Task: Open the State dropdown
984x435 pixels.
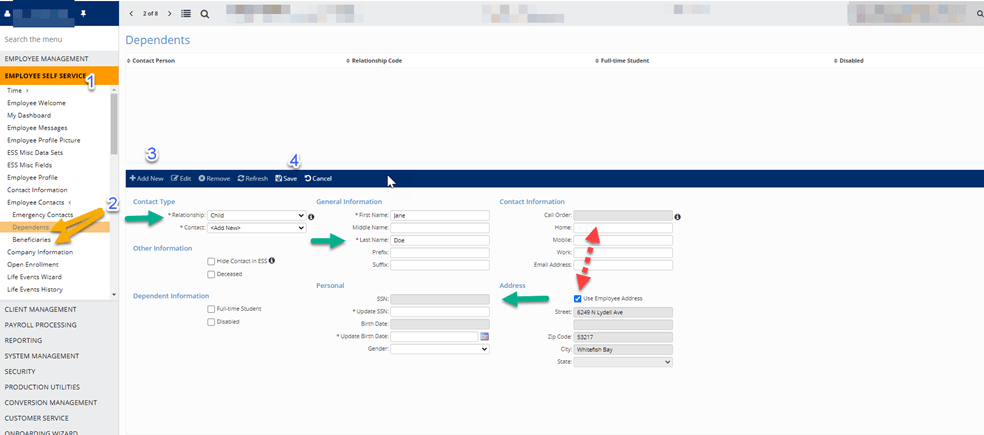Action: tap(623, 362)
